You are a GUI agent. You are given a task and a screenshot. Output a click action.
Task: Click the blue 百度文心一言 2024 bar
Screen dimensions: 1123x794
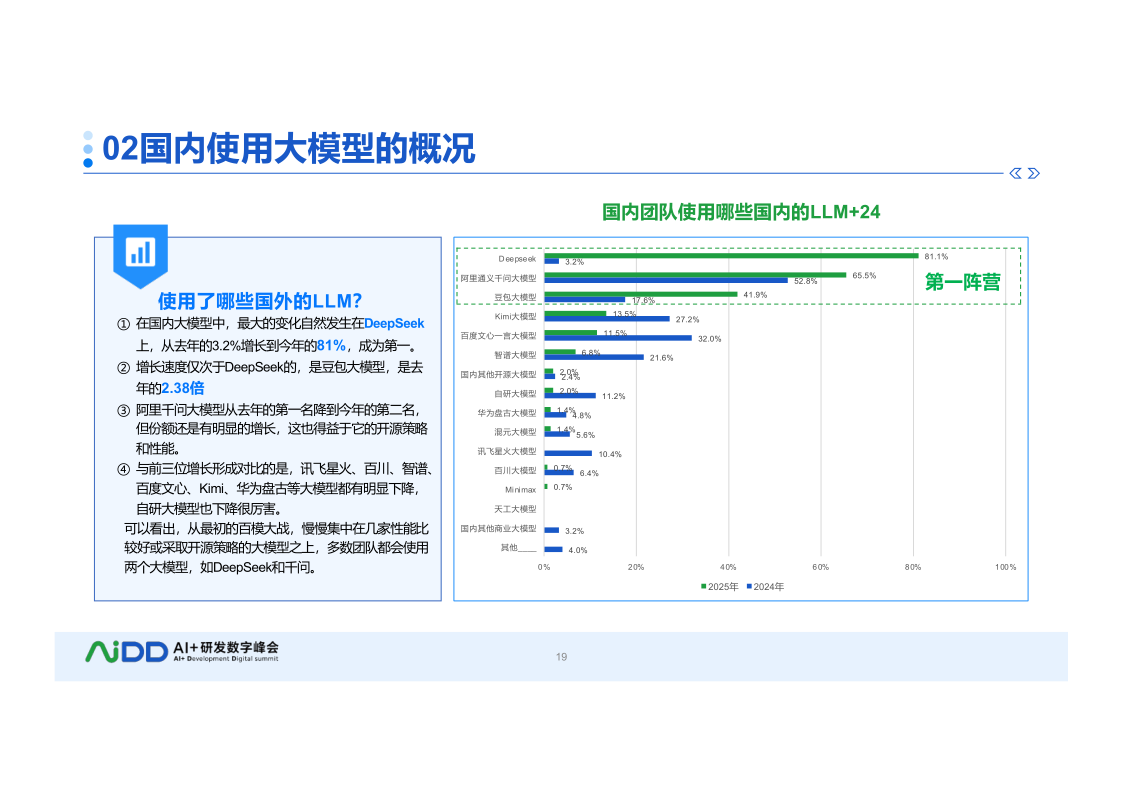[618, 338]
